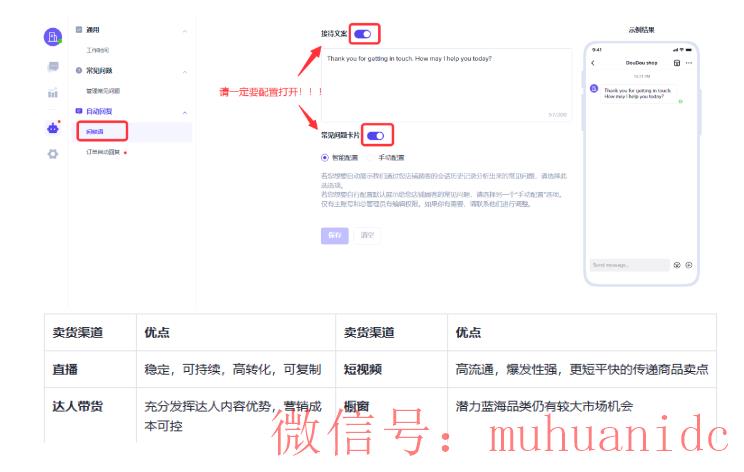
Task: Click the Send message field in the preview
Action: pyautogui.click(x=629, y=265)
